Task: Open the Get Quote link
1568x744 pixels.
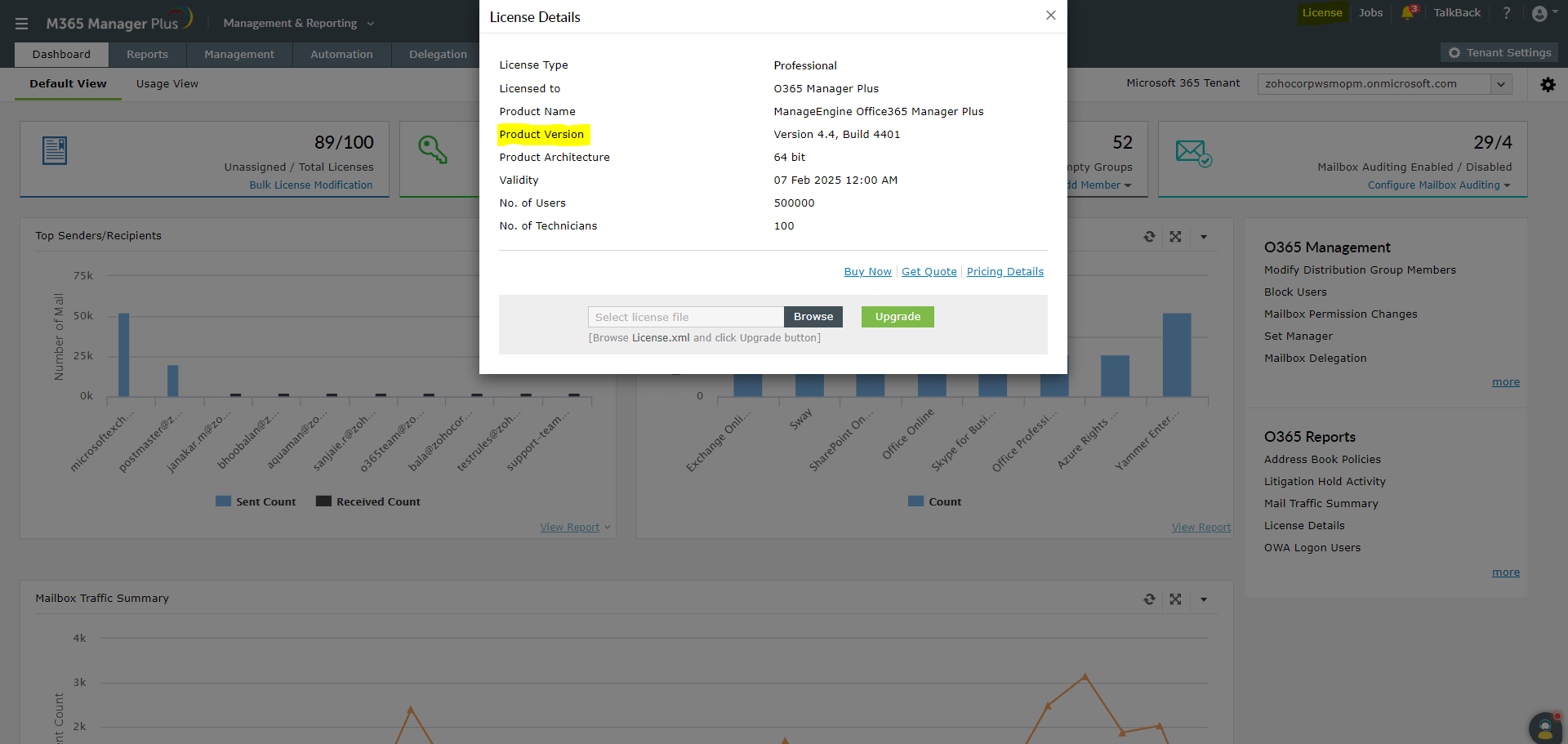Action: click(929, 272)
